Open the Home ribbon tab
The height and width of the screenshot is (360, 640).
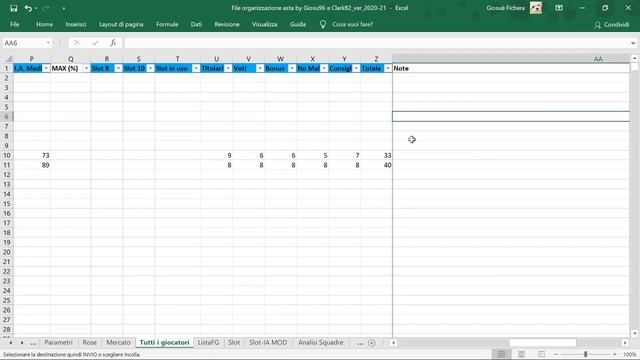coord(44,24)
